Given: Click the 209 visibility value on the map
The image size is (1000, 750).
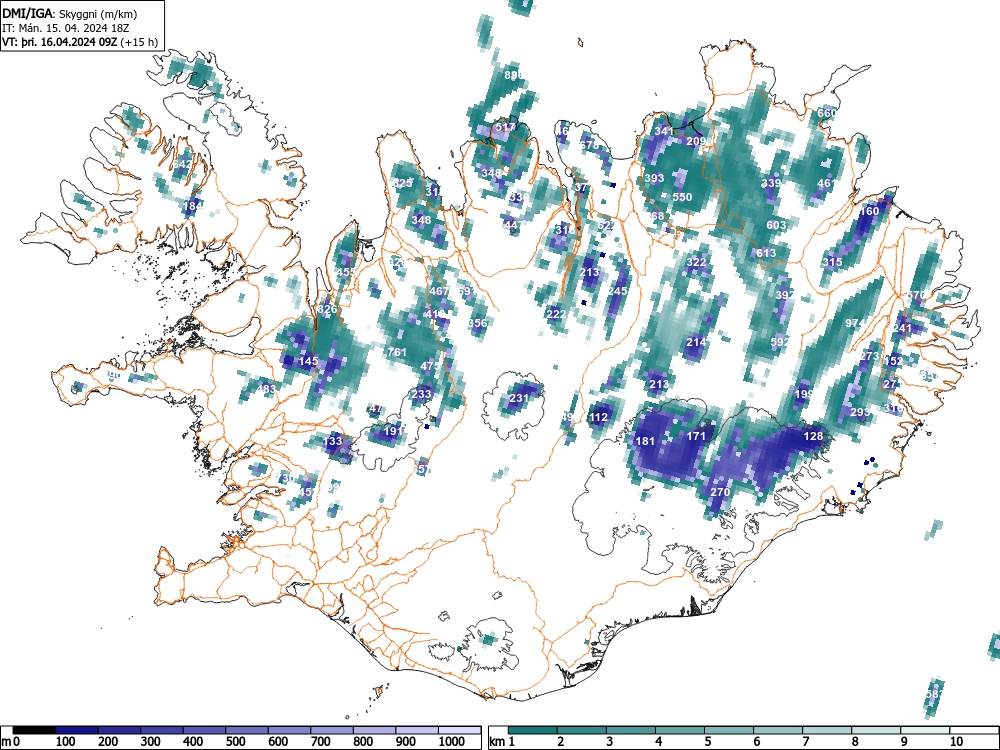Looking at the screenshot, I should coord(696,141).
